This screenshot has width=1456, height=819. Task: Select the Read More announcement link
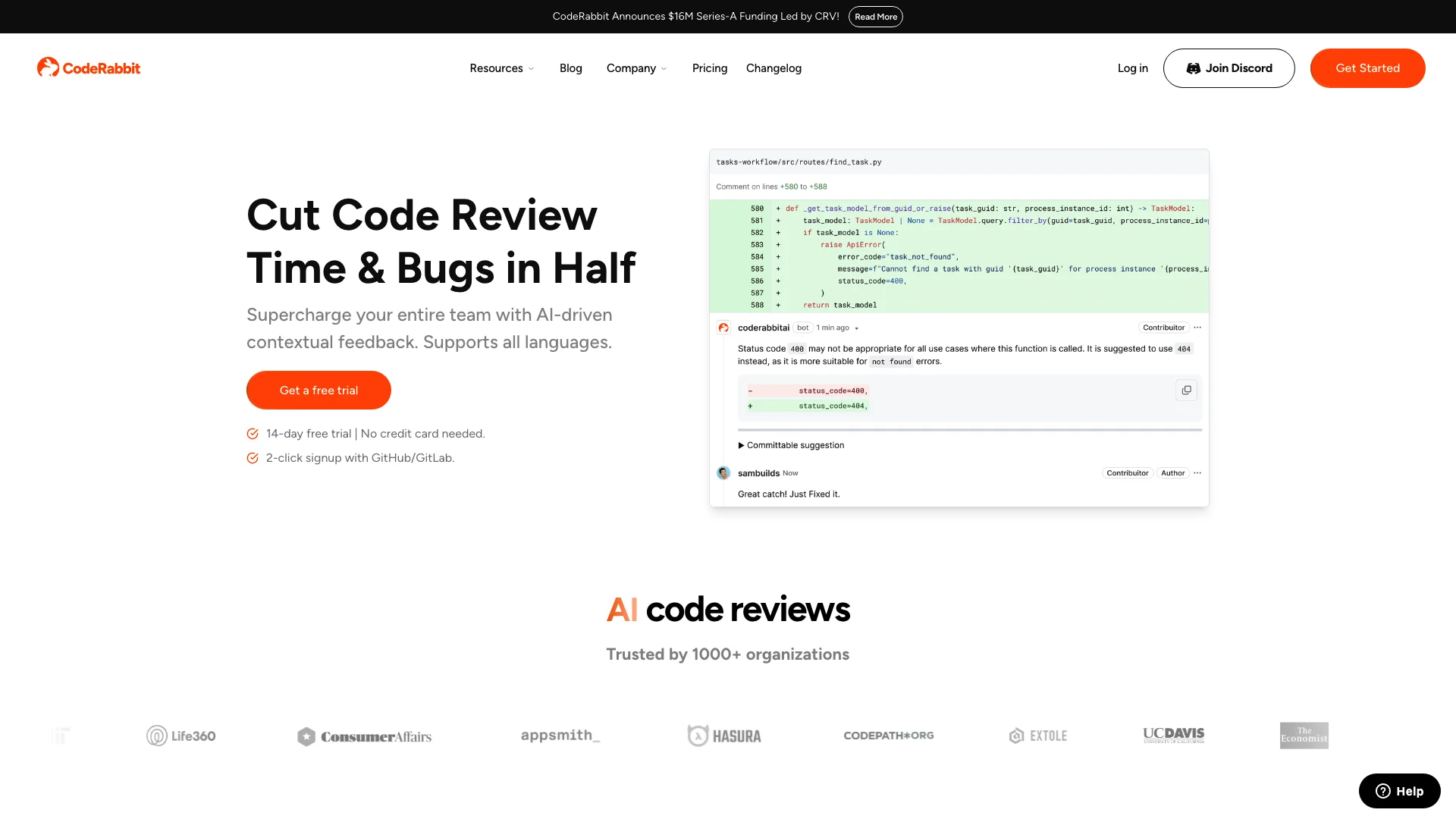coord(875,16)
